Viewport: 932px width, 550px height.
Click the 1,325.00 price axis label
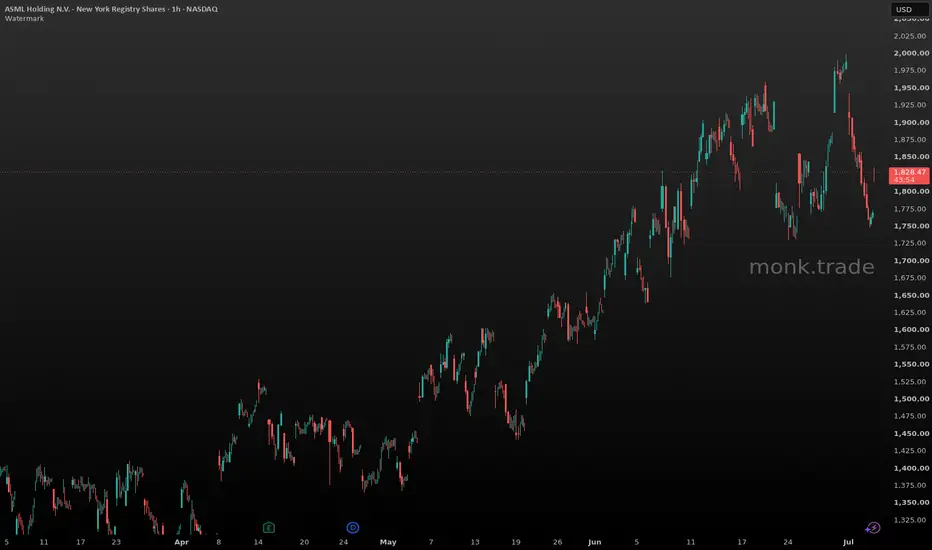click(x=910, y=520)
